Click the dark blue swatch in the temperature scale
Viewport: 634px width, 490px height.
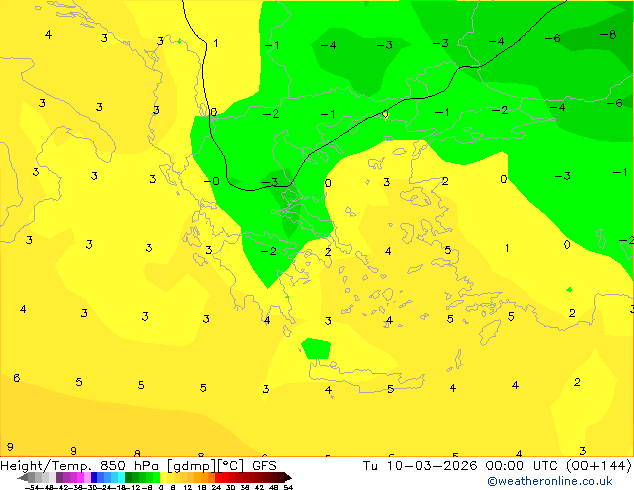[94, 477]
